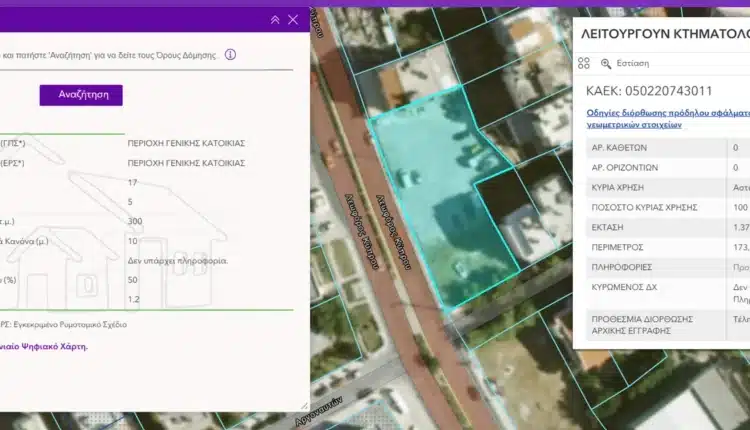This screenshot has height=430, width=750.
Task: Click the ΠΕΡΙΟΧΗ ΓΕΝΙΚΗΣ ΚΑΤΟΙΚΙΑΣ first value
Action: tap(186, 143)
